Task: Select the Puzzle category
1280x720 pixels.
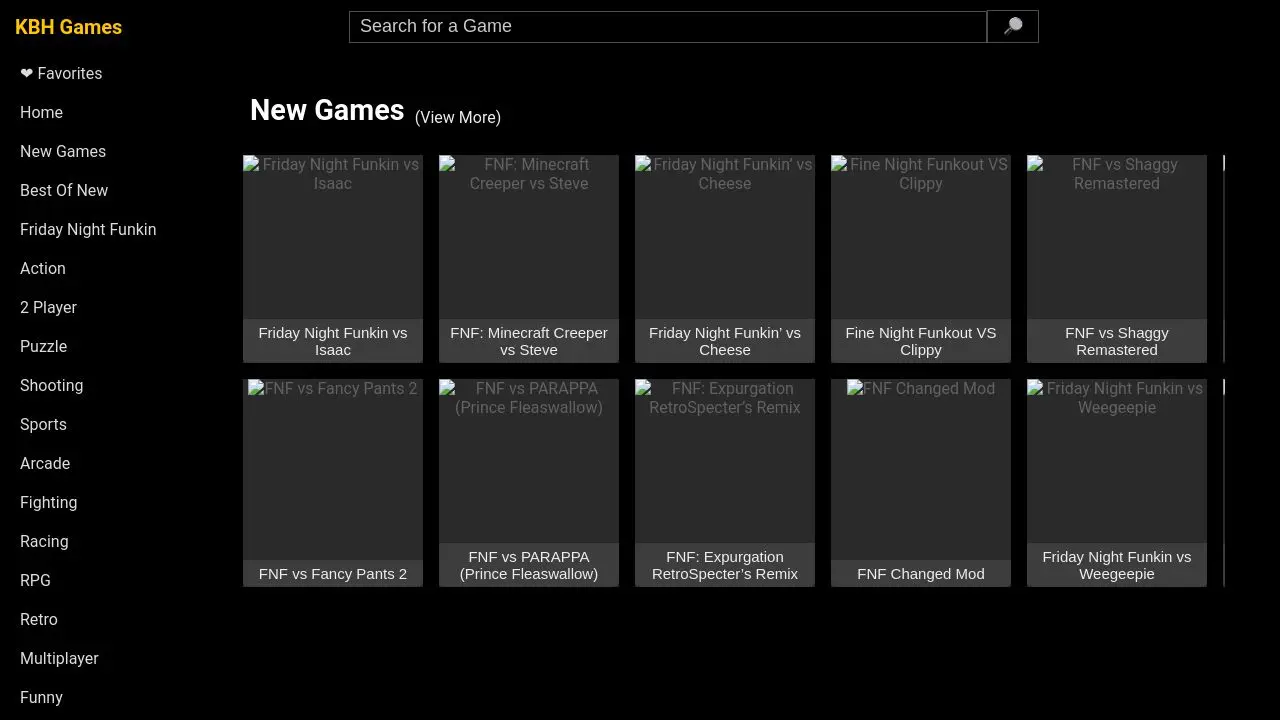Action: click(44, 346)
